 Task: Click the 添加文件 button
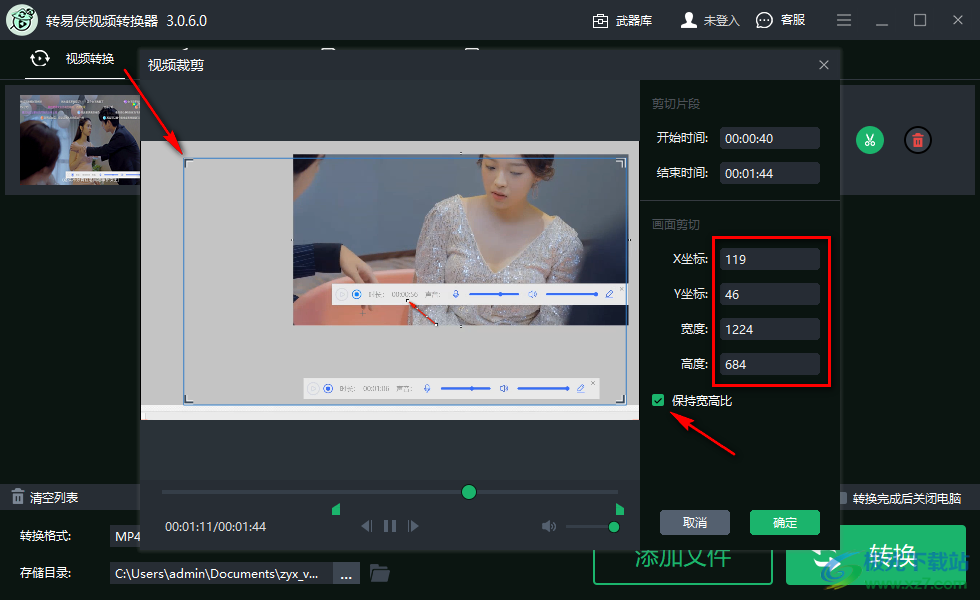pyautogui.click(x=683, y=566)
